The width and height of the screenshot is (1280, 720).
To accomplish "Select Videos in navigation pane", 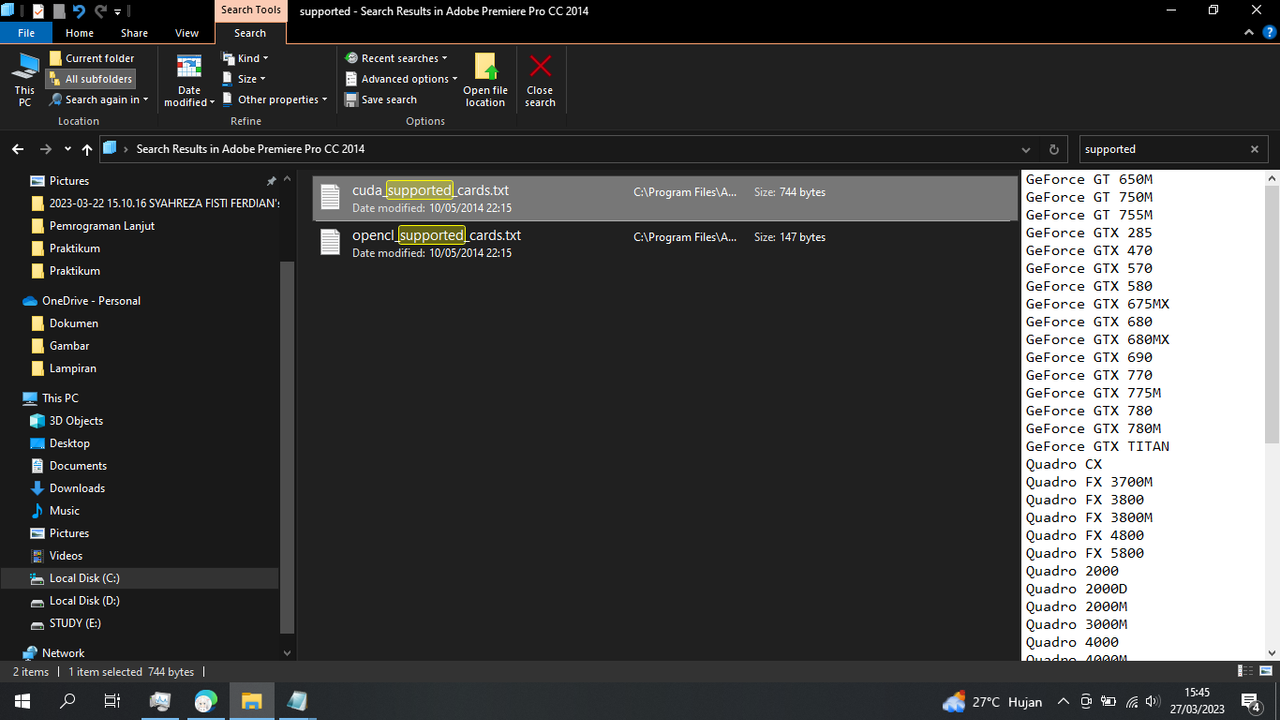I will (66, 556).
